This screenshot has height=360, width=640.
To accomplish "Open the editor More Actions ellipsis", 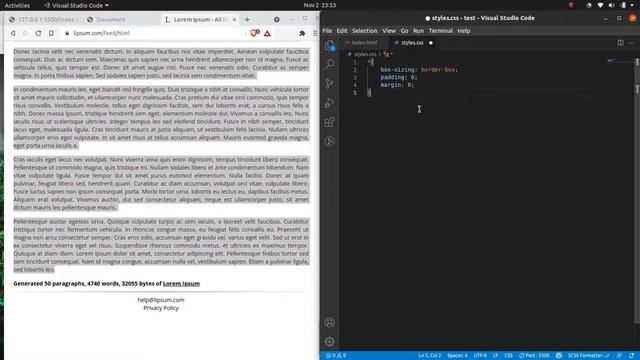I will [x=631, y=42].
